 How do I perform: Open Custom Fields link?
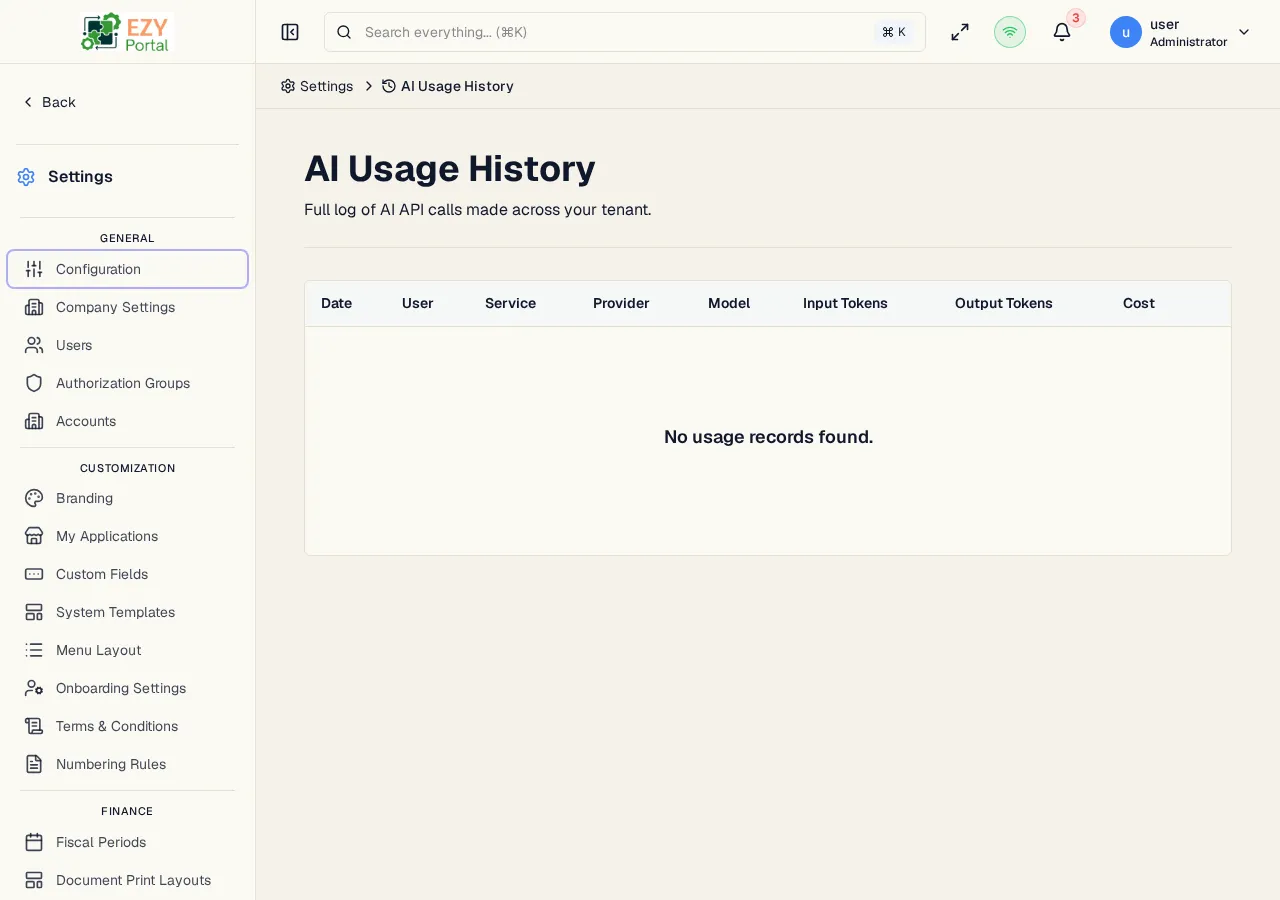click(127, 574)
